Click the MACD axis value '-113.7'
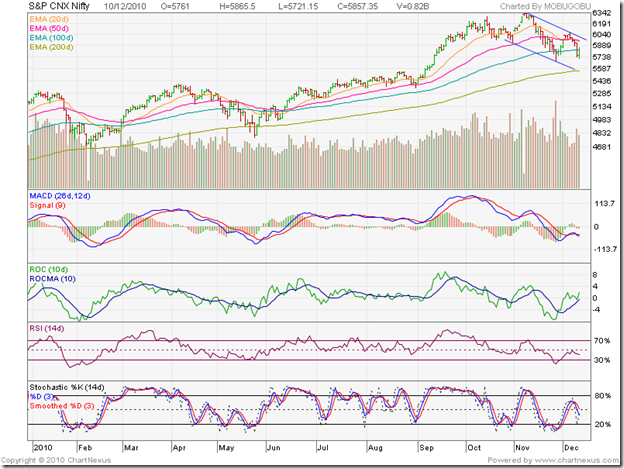This screenshot has height=469, width=624. (x=605, y=249)
